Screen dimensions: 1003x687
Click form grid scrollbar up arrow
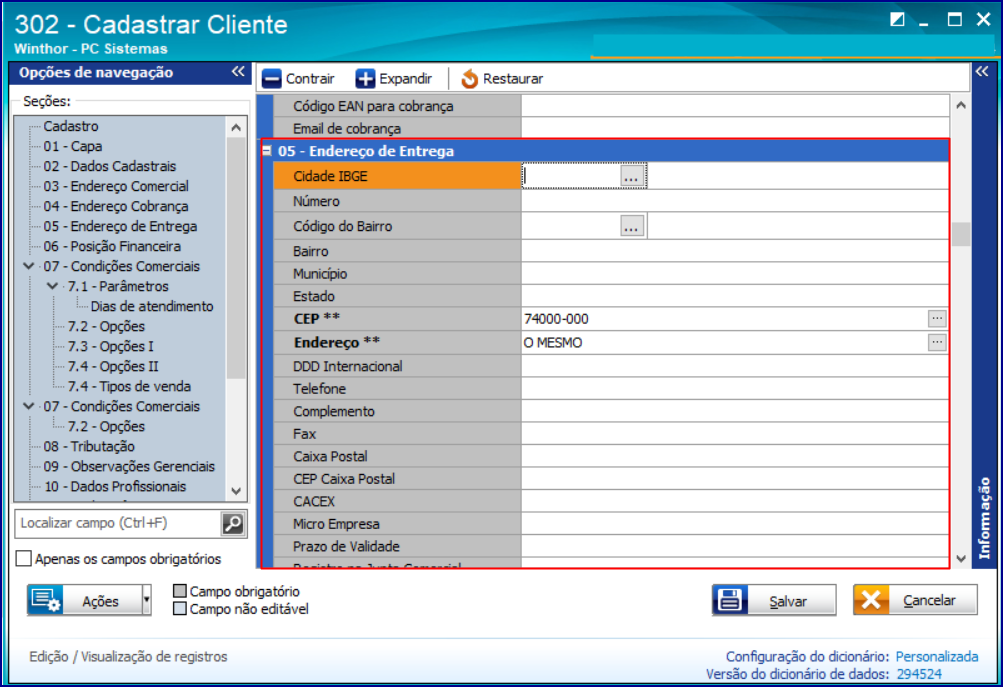[961, 104]
